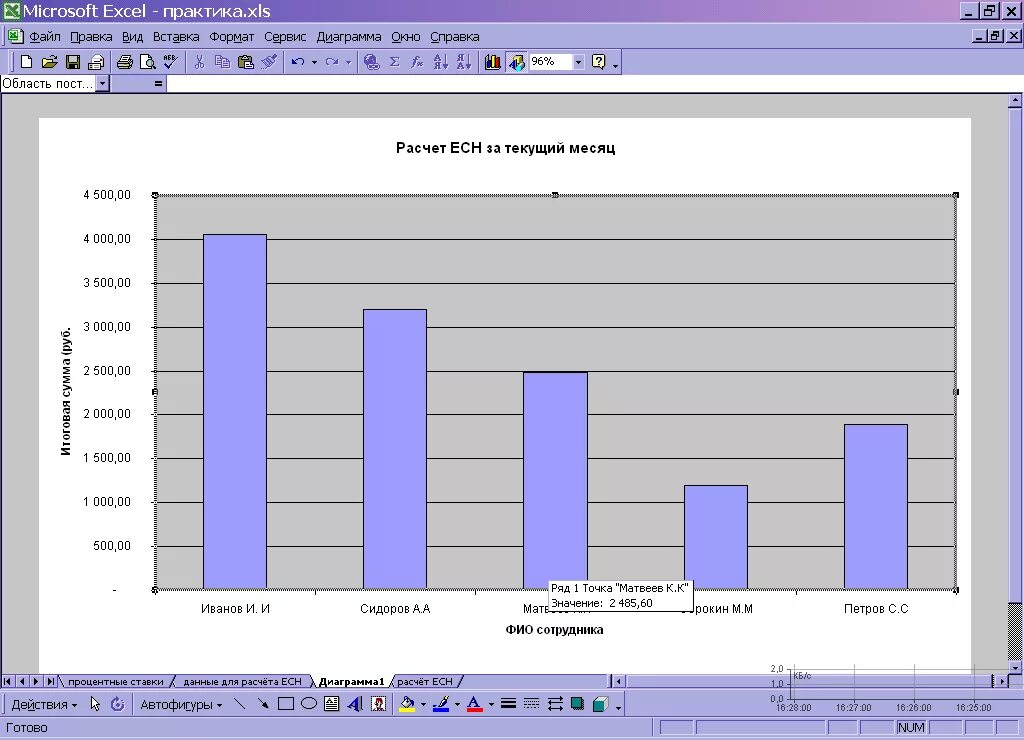Image resolution: width=1024 pixels, height=740 pixels.
Task: Click Line Style icon in drawing toolbar
Action: 508,704
